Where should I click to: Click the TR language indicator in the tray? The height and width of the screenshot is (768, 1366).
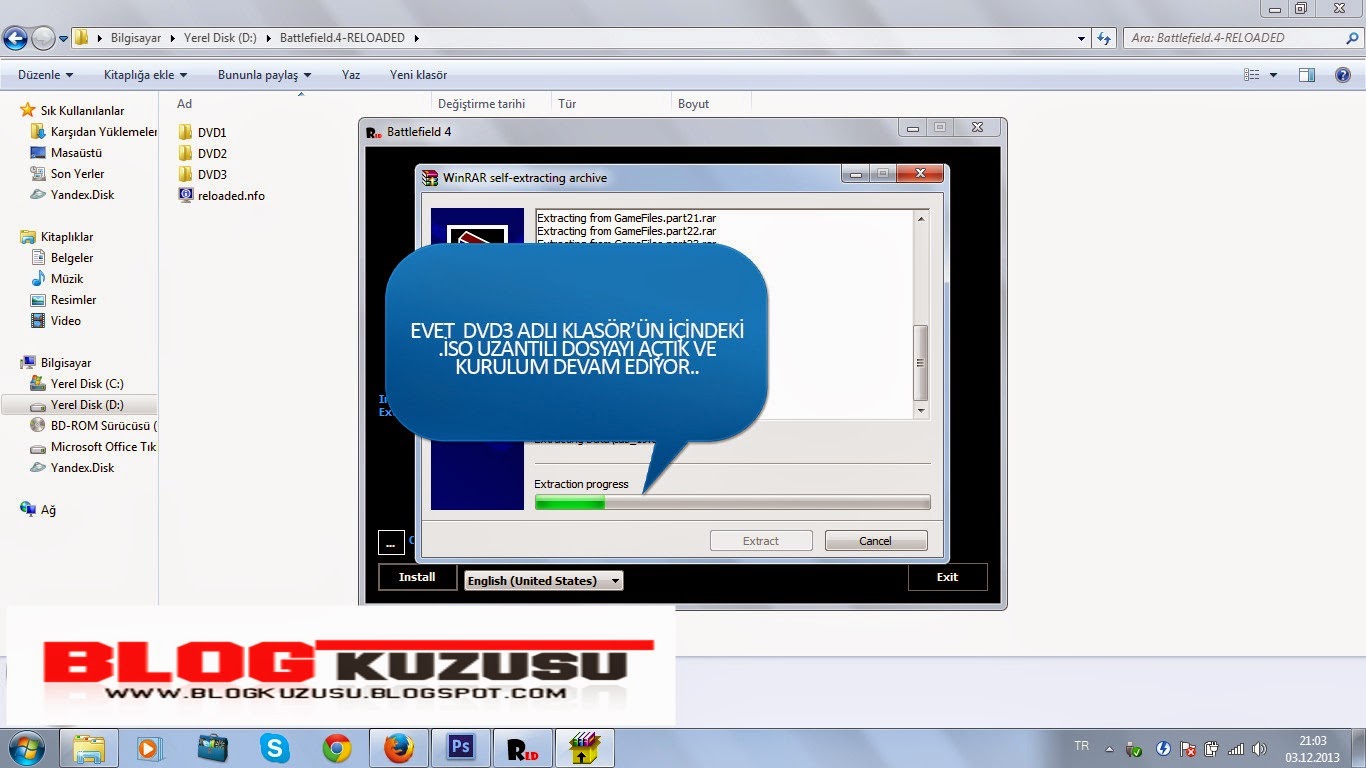point(1081,746)
